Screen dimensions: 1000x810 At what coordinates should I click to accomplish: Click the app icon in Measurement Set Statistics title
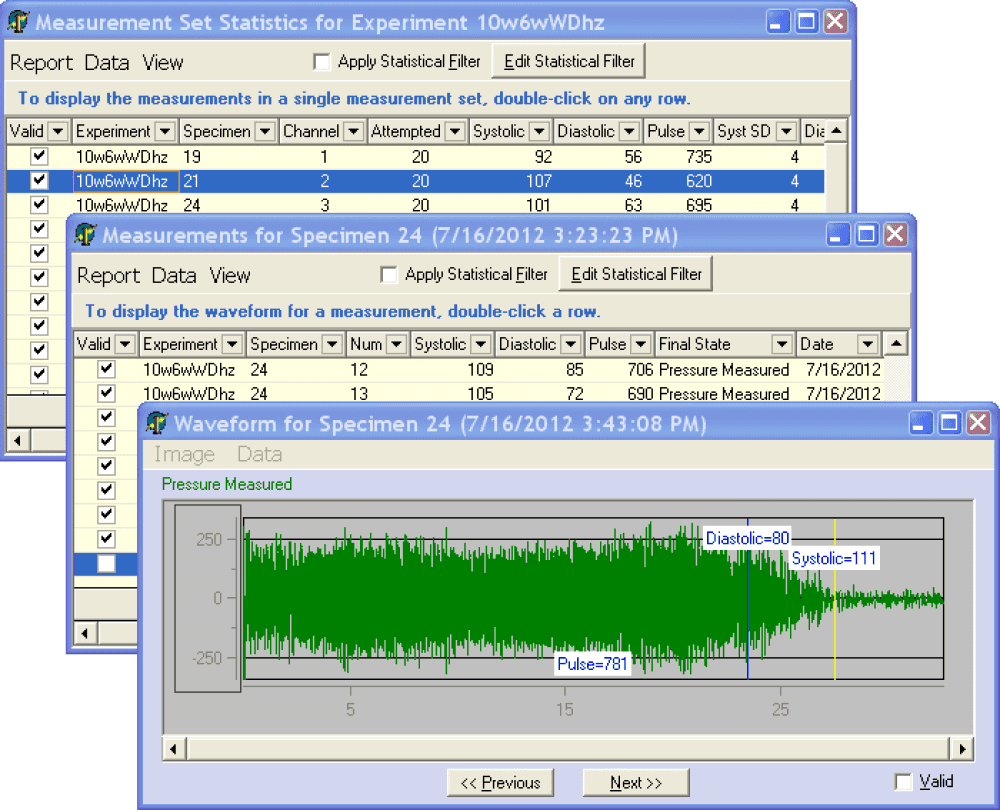18,22
